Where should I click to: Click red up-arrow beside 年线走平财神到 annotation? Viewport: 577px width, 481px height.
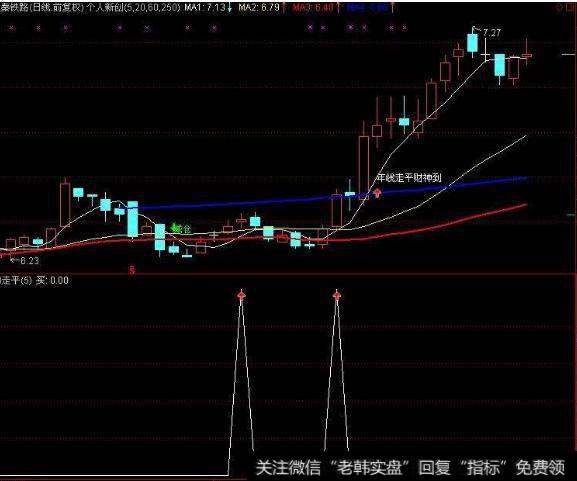click(x=378, y=192)
